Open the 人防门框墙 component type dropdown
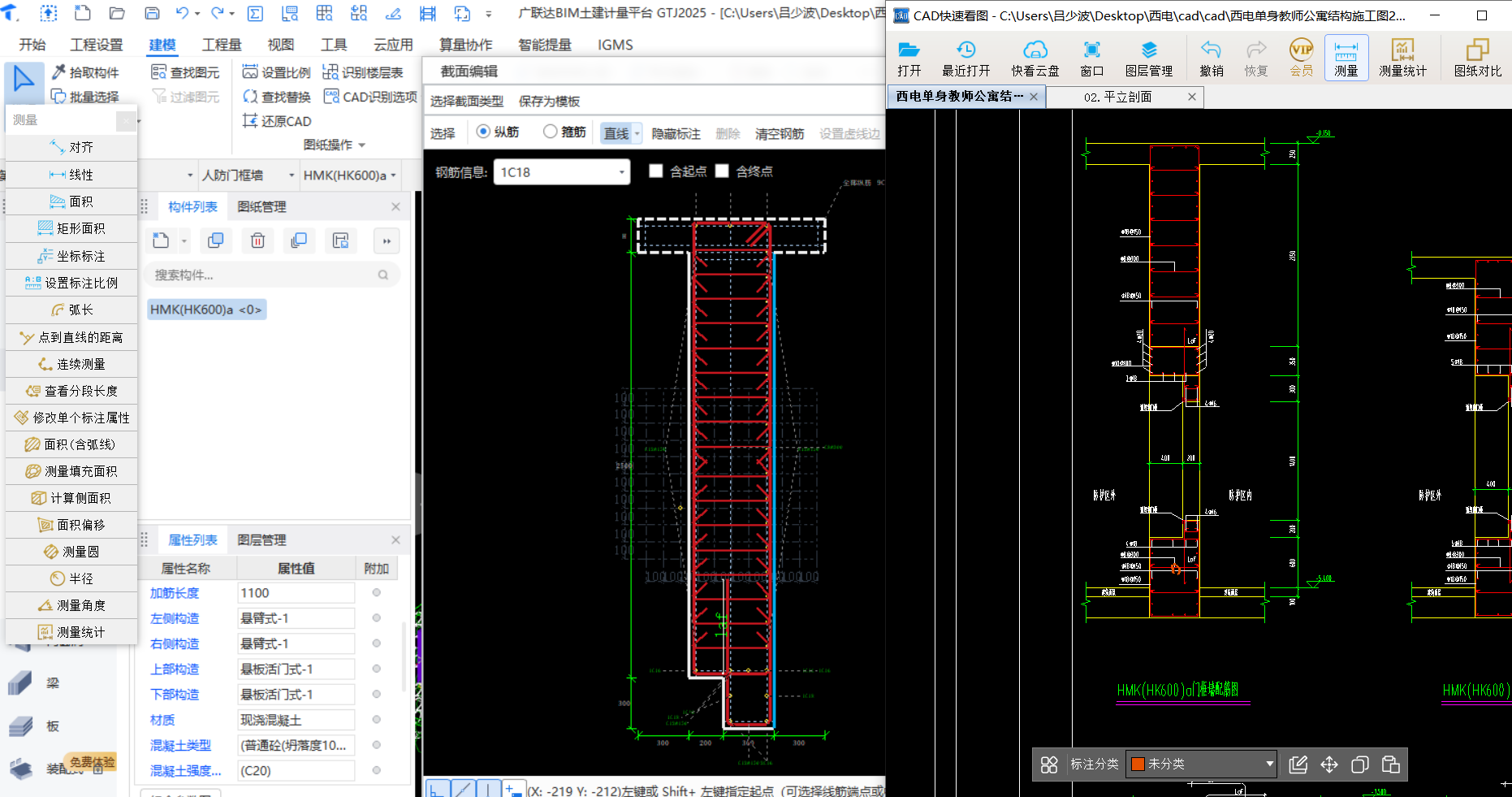This screenshot has height=797, width=1512. click(291, 175)
